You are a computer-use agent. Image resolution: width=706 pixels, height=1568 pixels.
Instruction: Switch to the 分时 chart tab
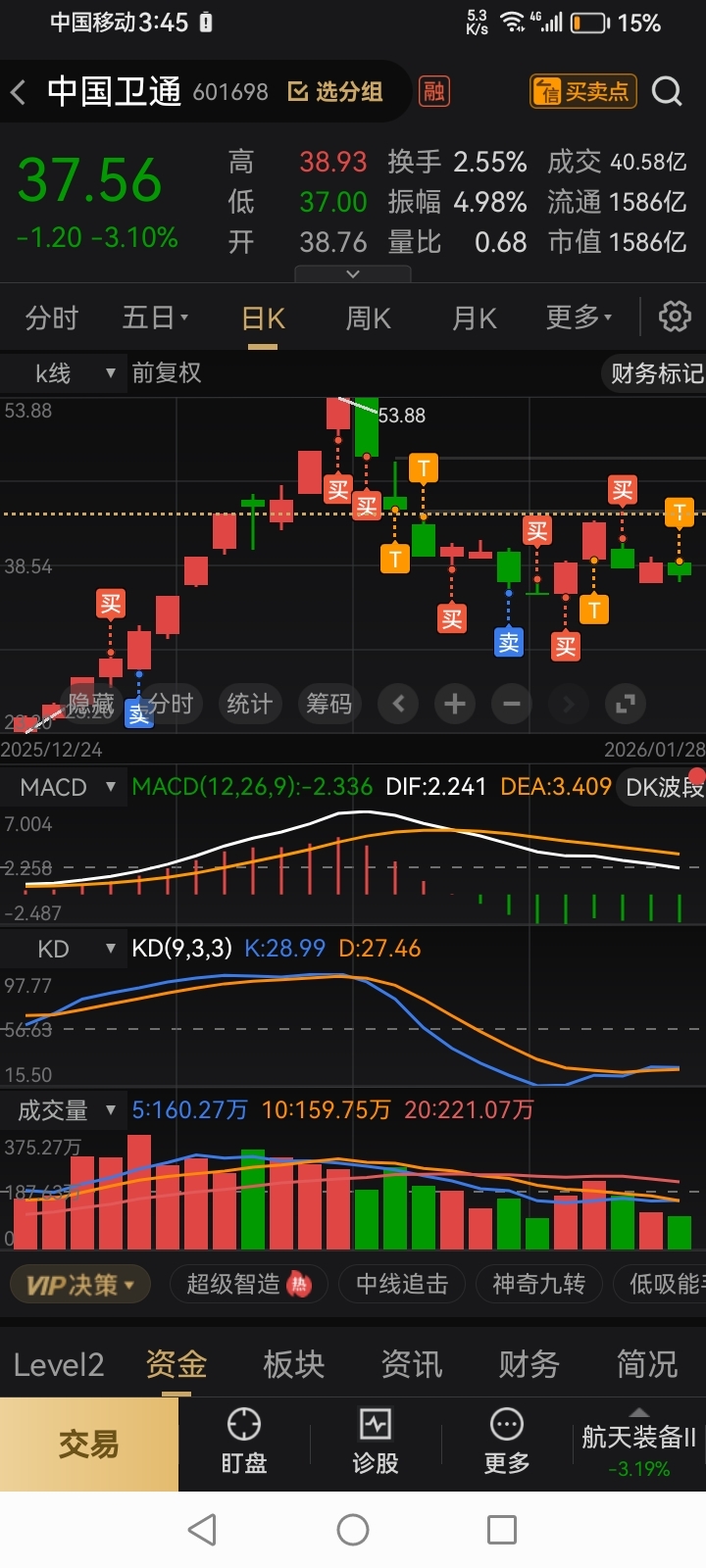coord(52,318)
